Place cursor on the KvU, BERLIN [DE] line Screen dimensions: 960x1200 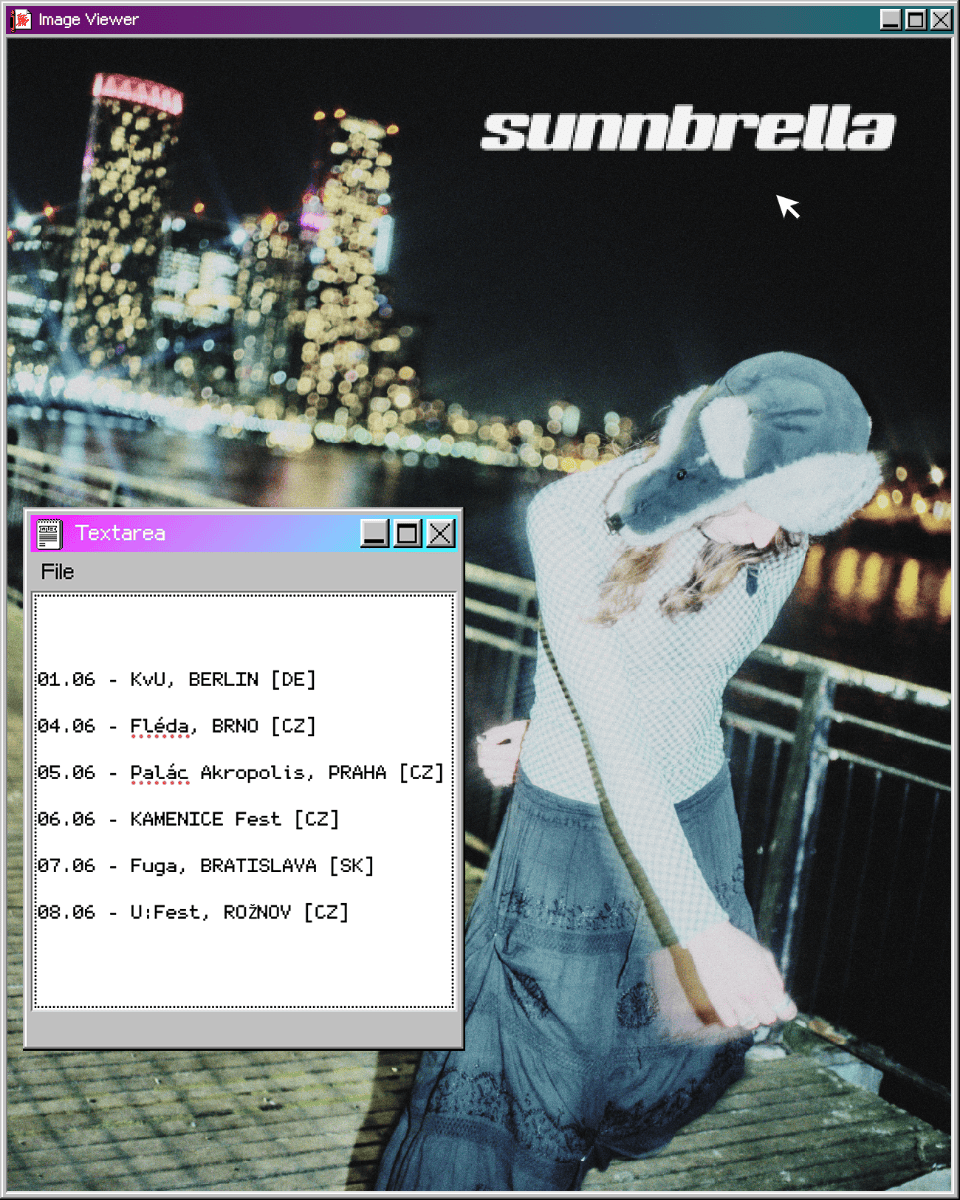pos(176,680)
